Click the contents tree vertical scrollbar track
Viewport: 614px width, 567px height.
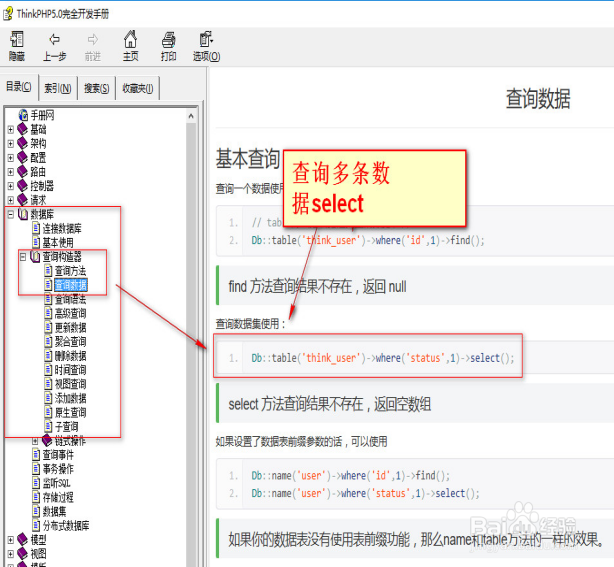tap(191, 345)
